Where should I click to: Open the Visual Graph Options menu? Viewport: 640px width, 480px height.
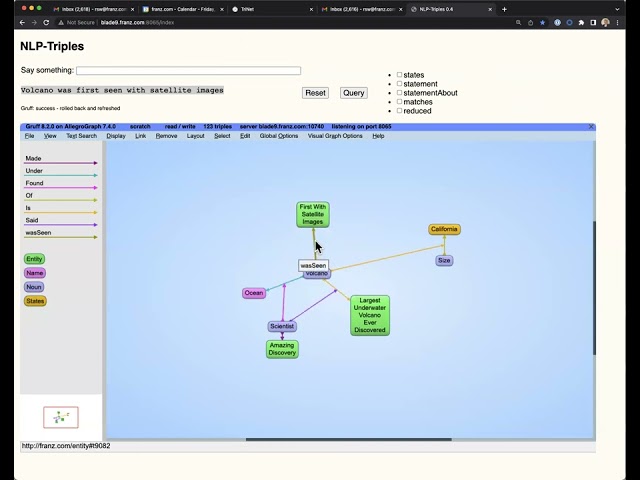click(335, 136)
